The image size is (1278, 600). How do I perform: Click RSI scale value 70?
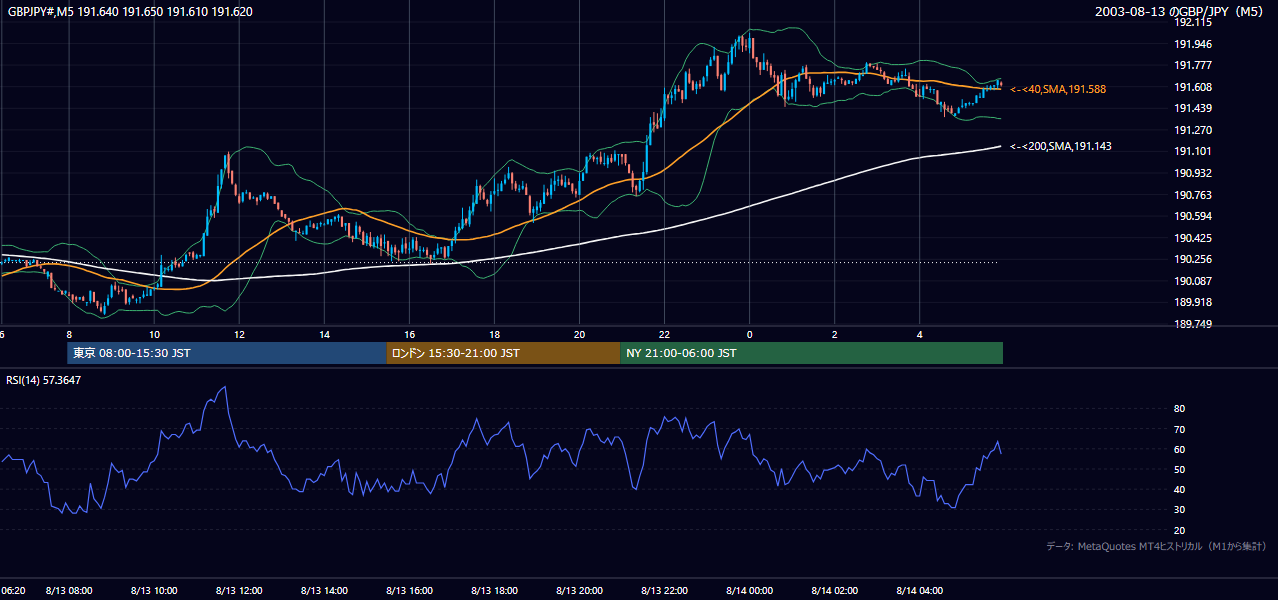[1179, 429]
